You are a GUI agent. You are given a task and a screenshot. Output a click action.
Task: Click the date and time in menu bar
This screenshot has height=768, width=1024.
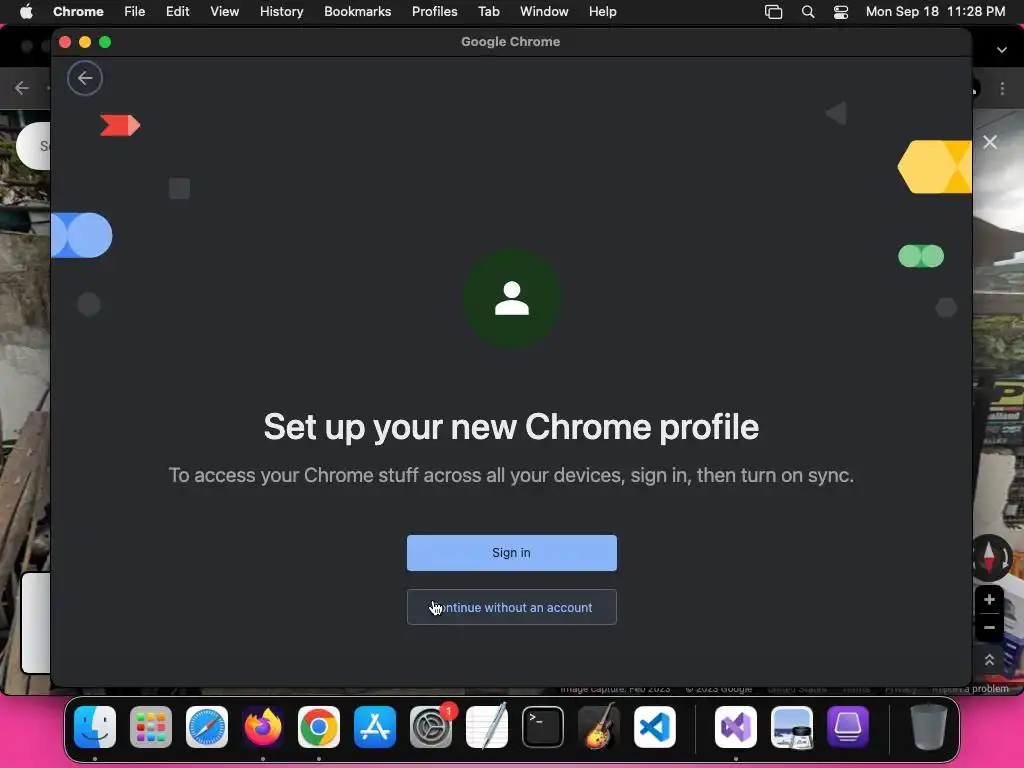click(935, 12)
